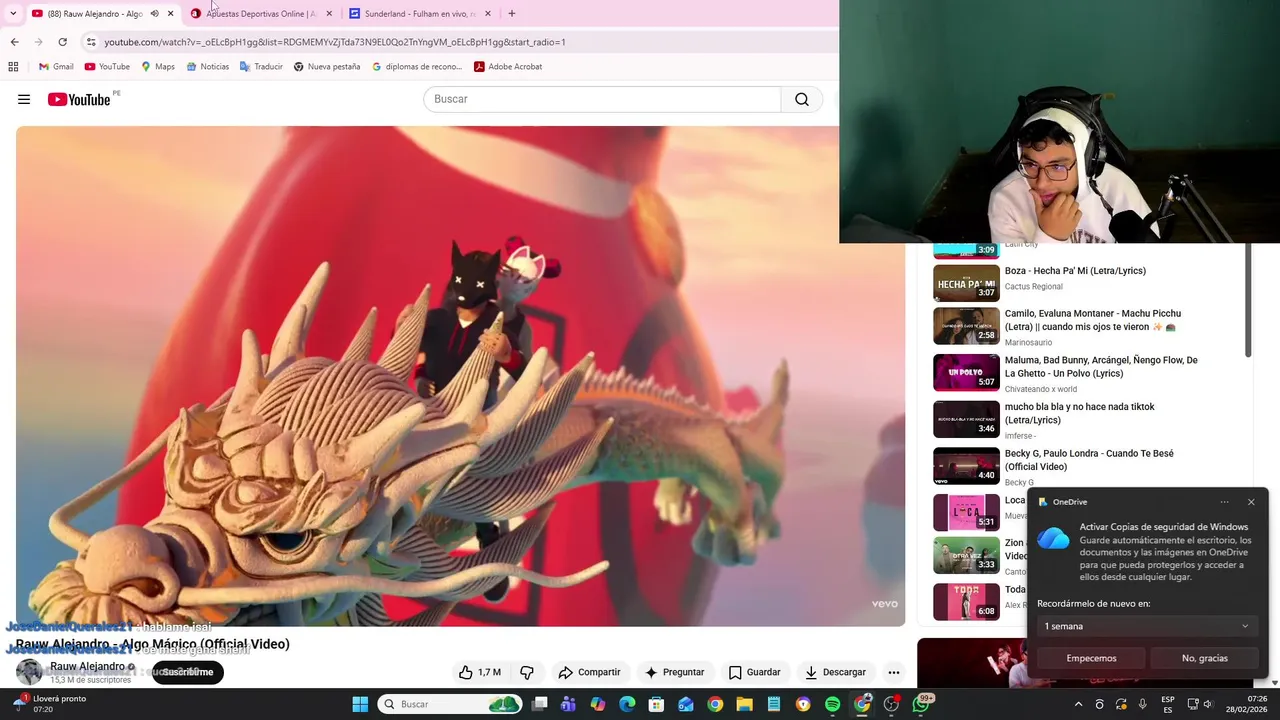
Task: Open OneDrive notification options menu
Action: tap(1224, 502)
